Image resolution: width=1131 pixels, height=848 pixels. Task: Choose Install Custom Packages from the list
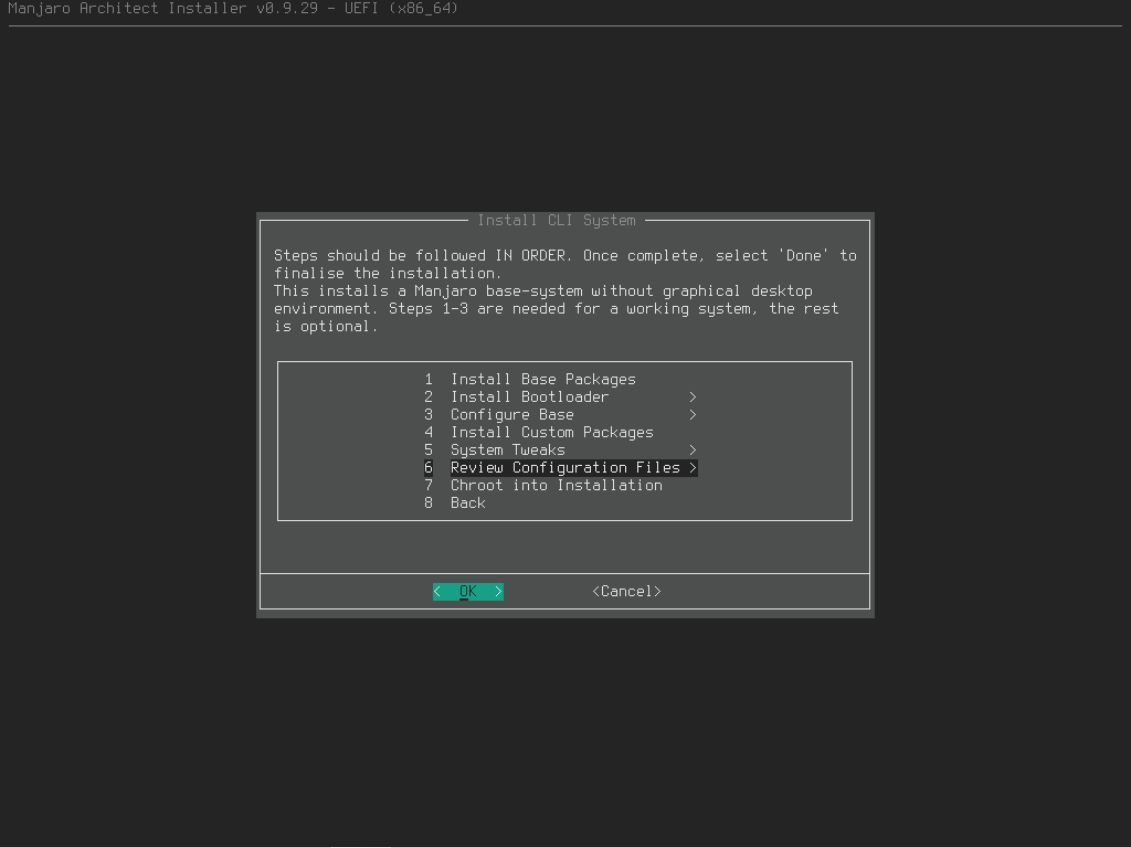point(551,432)
